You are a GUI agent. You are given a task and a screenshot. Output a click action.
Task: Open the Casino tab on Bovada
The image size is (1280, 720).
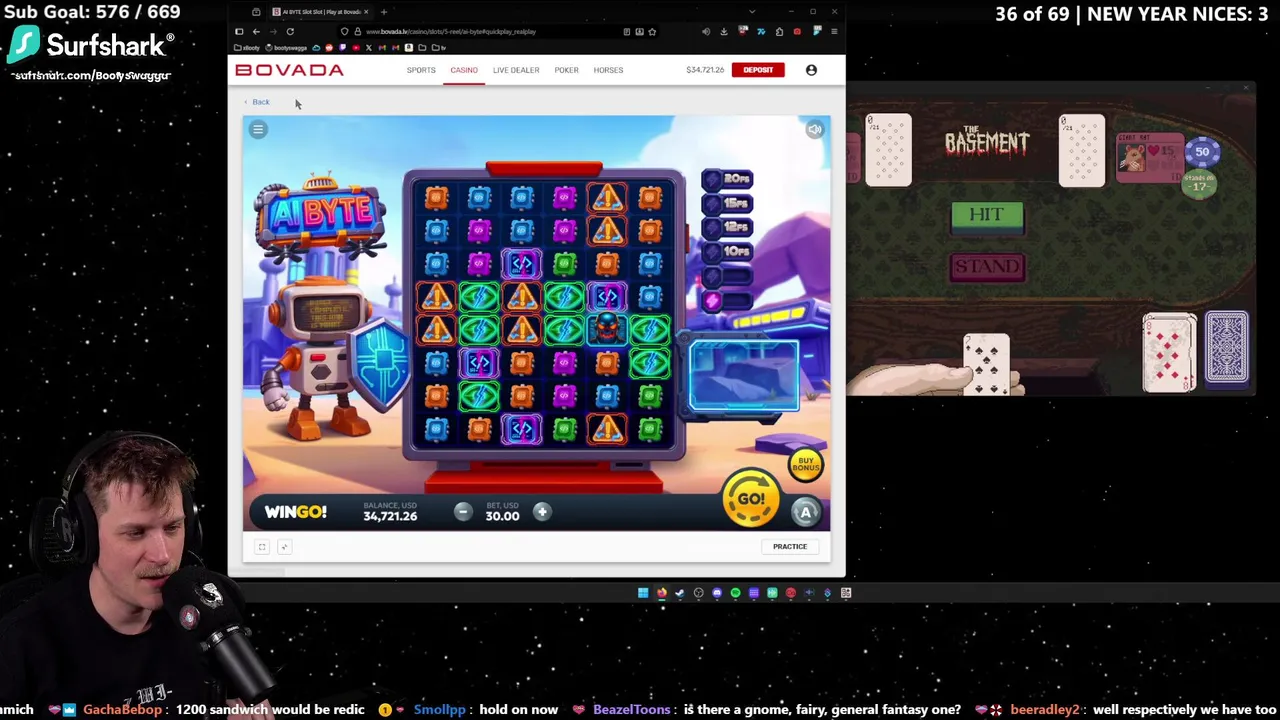(464, 70)
